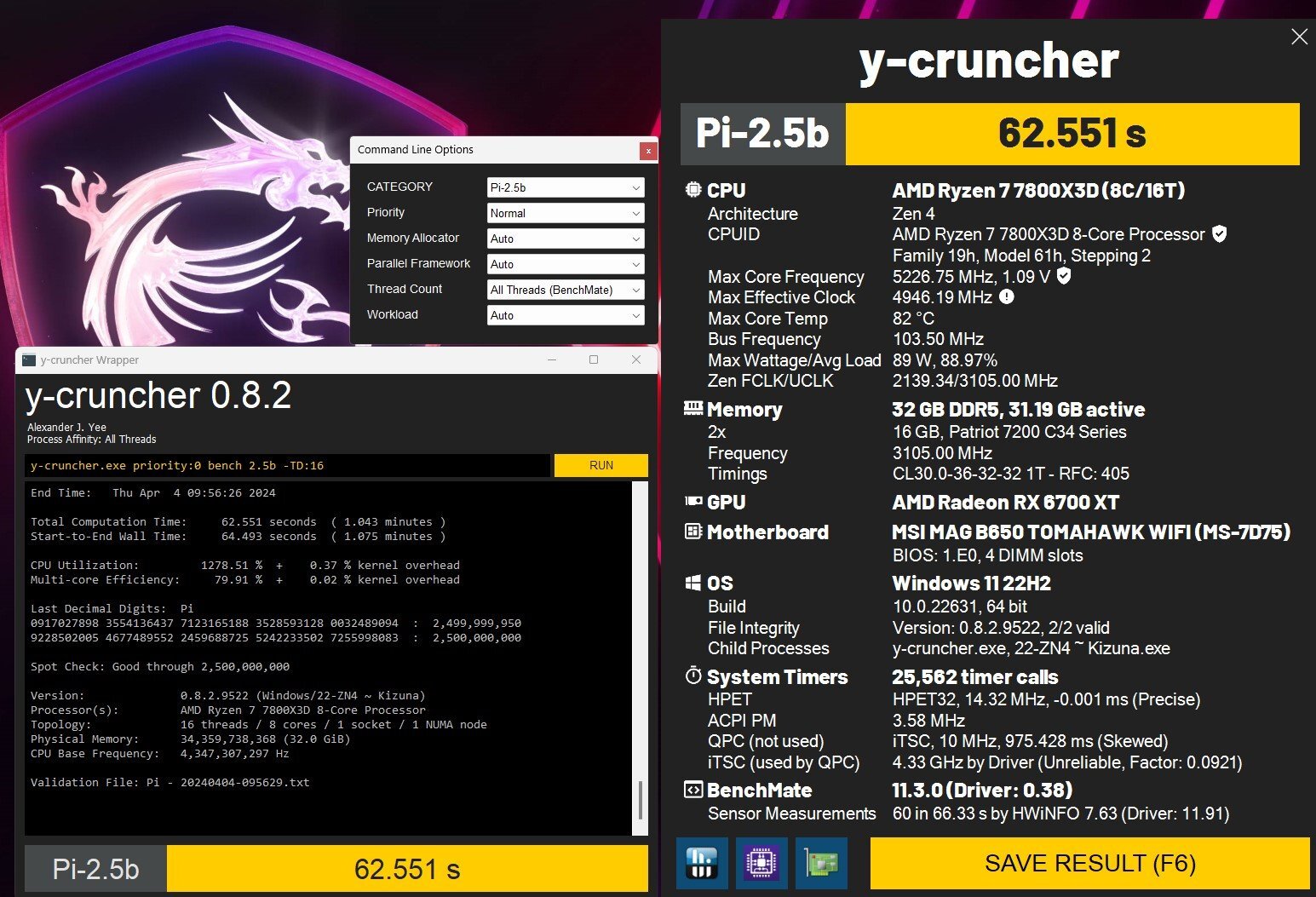Viewport: 1316px width, 897px height.
Task: Click the BenchMate section code icon
Action: click(x=693, y=790)
